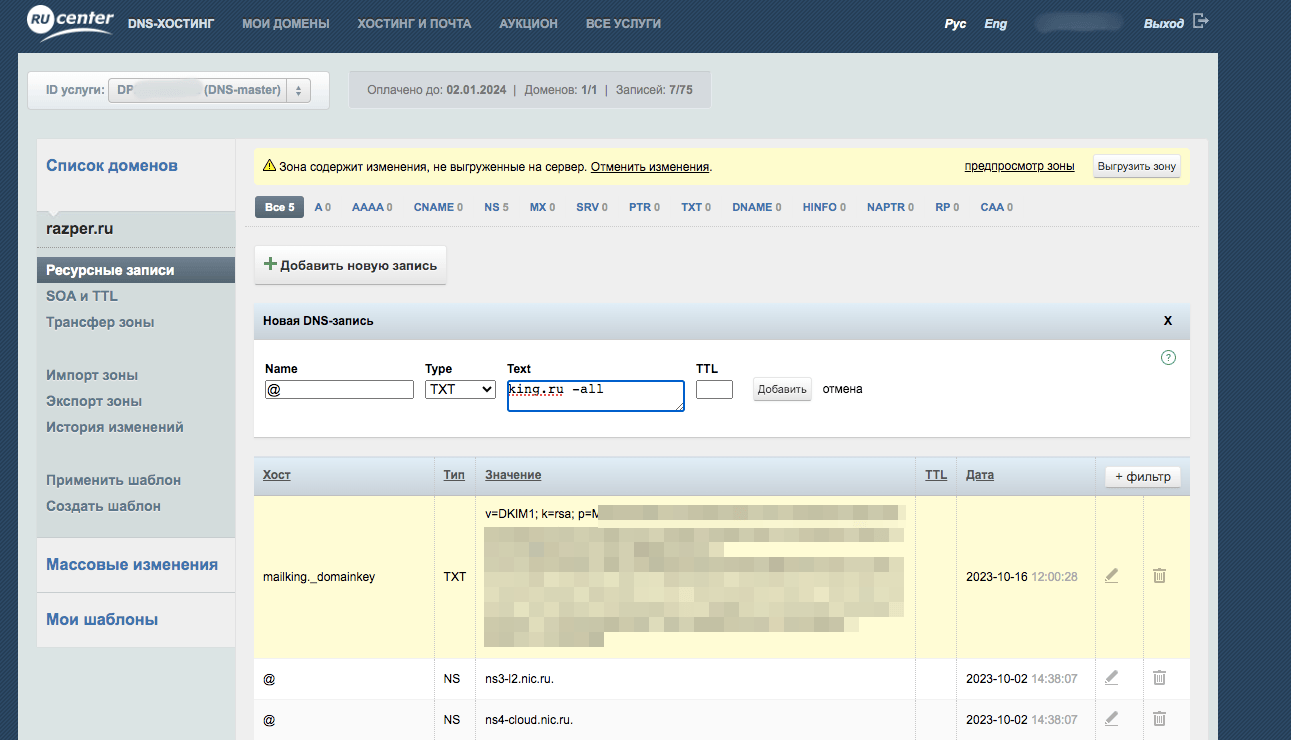Viewport: 1291px width, 740px height.
Task: Filter records by A type
Action: 322,207
